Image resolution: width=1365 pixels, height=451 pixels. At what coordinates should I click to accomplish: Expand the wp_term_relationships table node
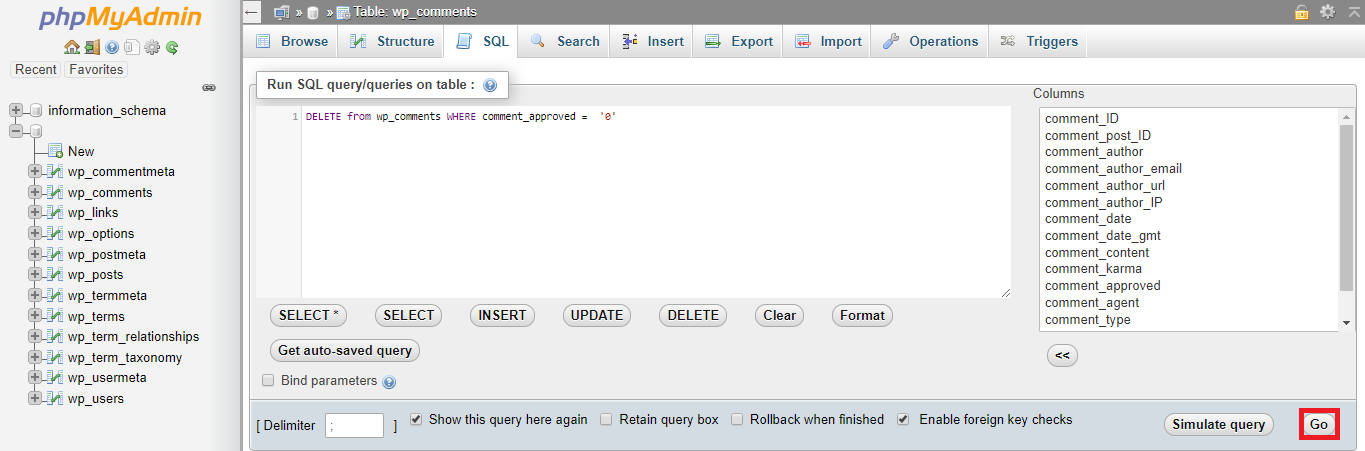tap(35, 337)
